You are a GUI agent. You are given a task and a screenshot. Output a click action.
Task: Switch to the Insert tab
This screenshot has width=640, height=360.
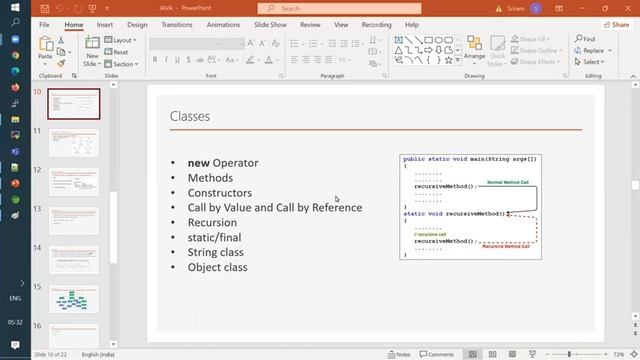point(104,24)
